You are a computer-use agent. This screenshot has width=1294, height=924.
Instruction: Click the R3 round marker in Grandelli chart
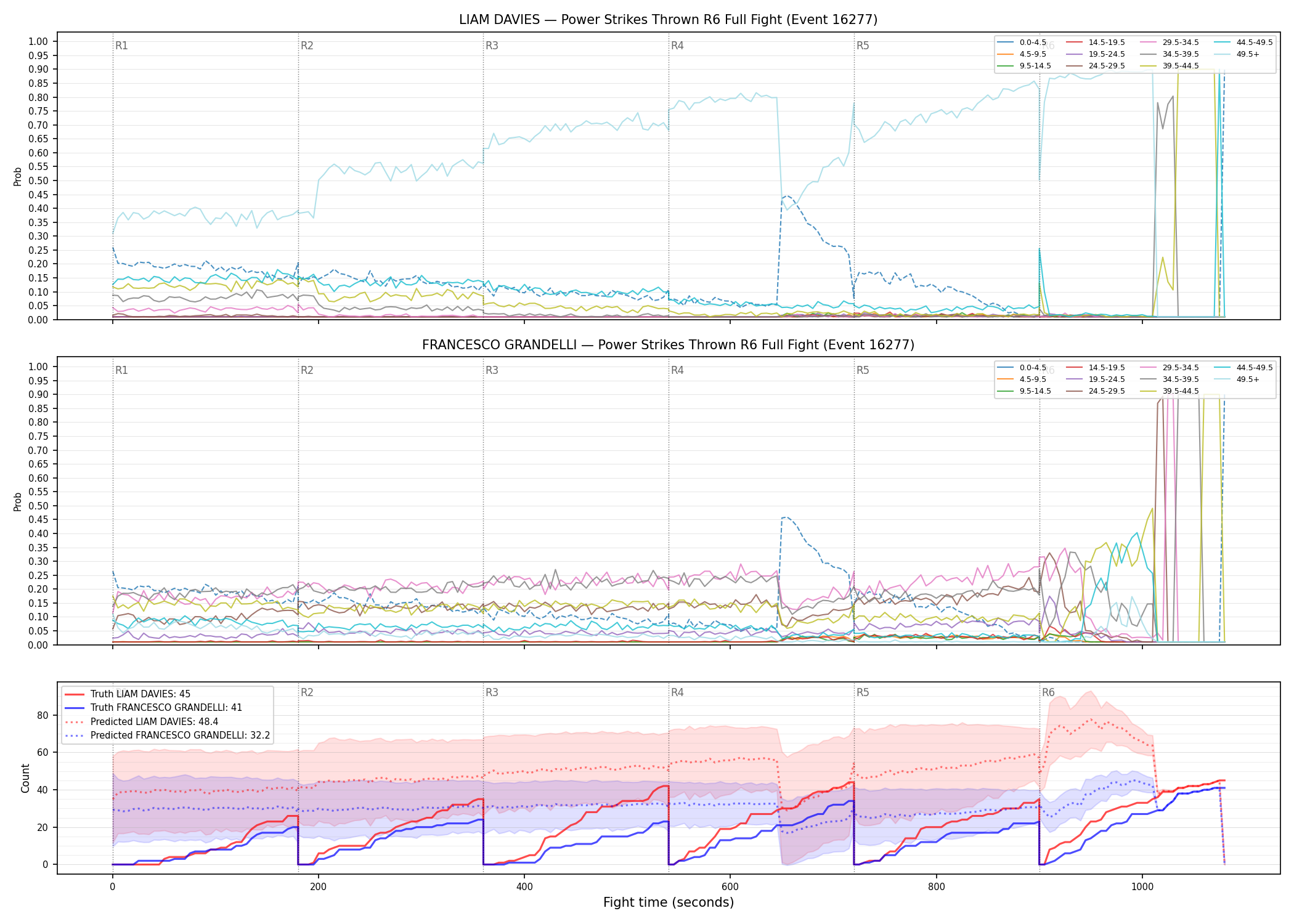point(492,370)
